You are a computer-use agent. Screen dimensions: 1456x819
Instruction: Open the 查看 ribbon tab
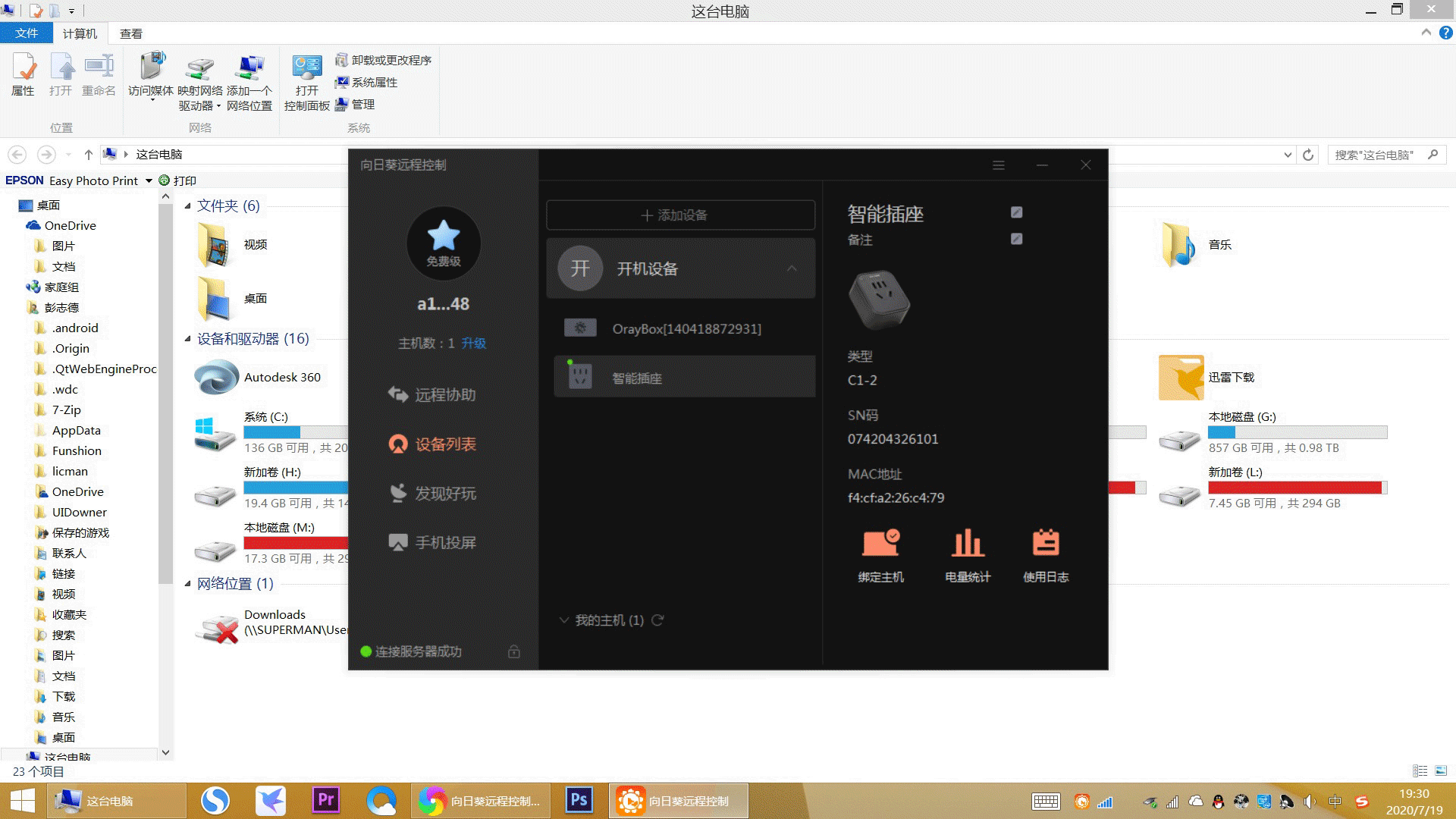[x=130, y=33]
